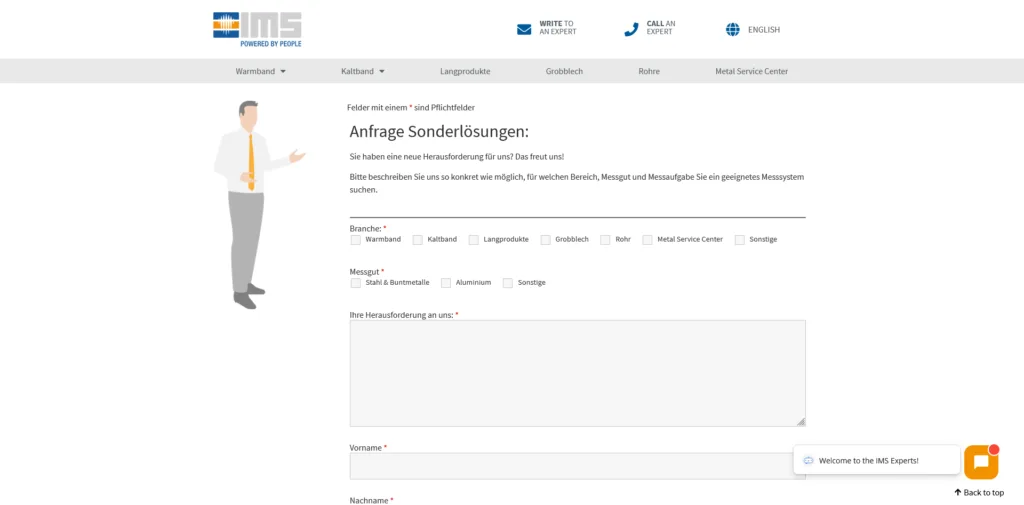Open the Rohre navigation item
Screen dimensions: 1024x505
click(649, 71)
